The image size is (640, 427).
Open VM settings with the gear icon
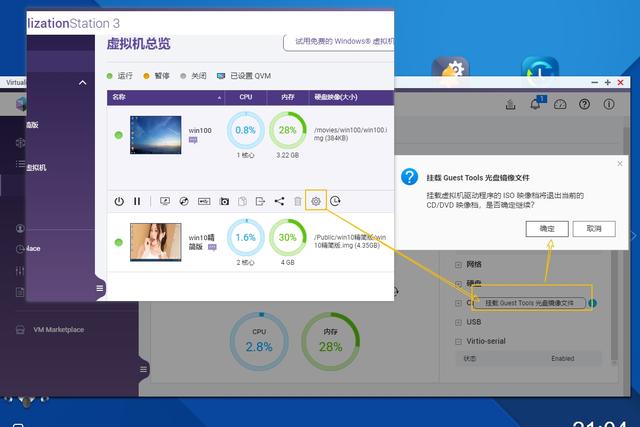(316, 201)
